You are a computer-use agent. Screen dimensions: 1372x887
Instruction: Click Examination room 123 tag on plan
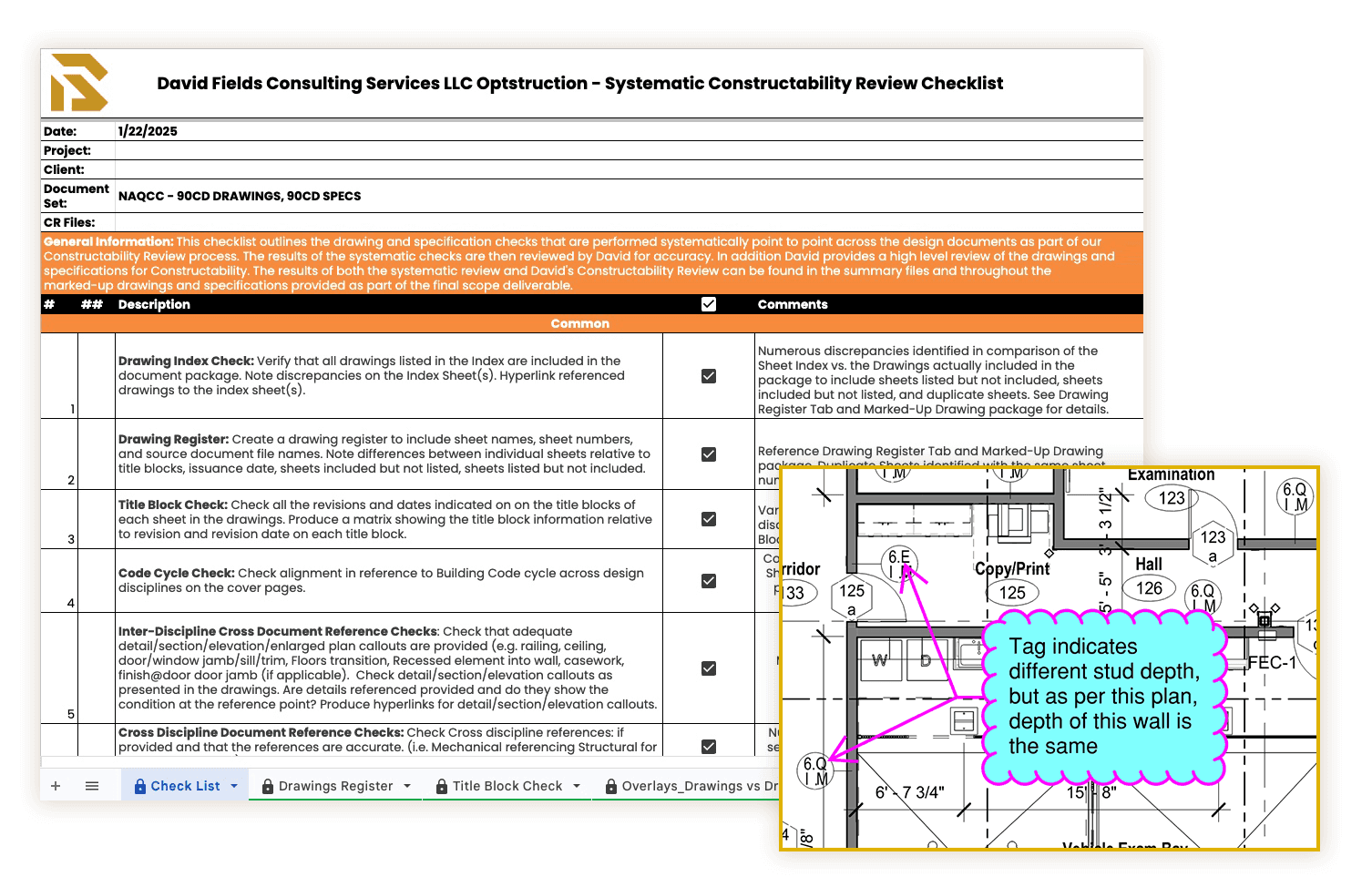click(x=1172, y=498)
